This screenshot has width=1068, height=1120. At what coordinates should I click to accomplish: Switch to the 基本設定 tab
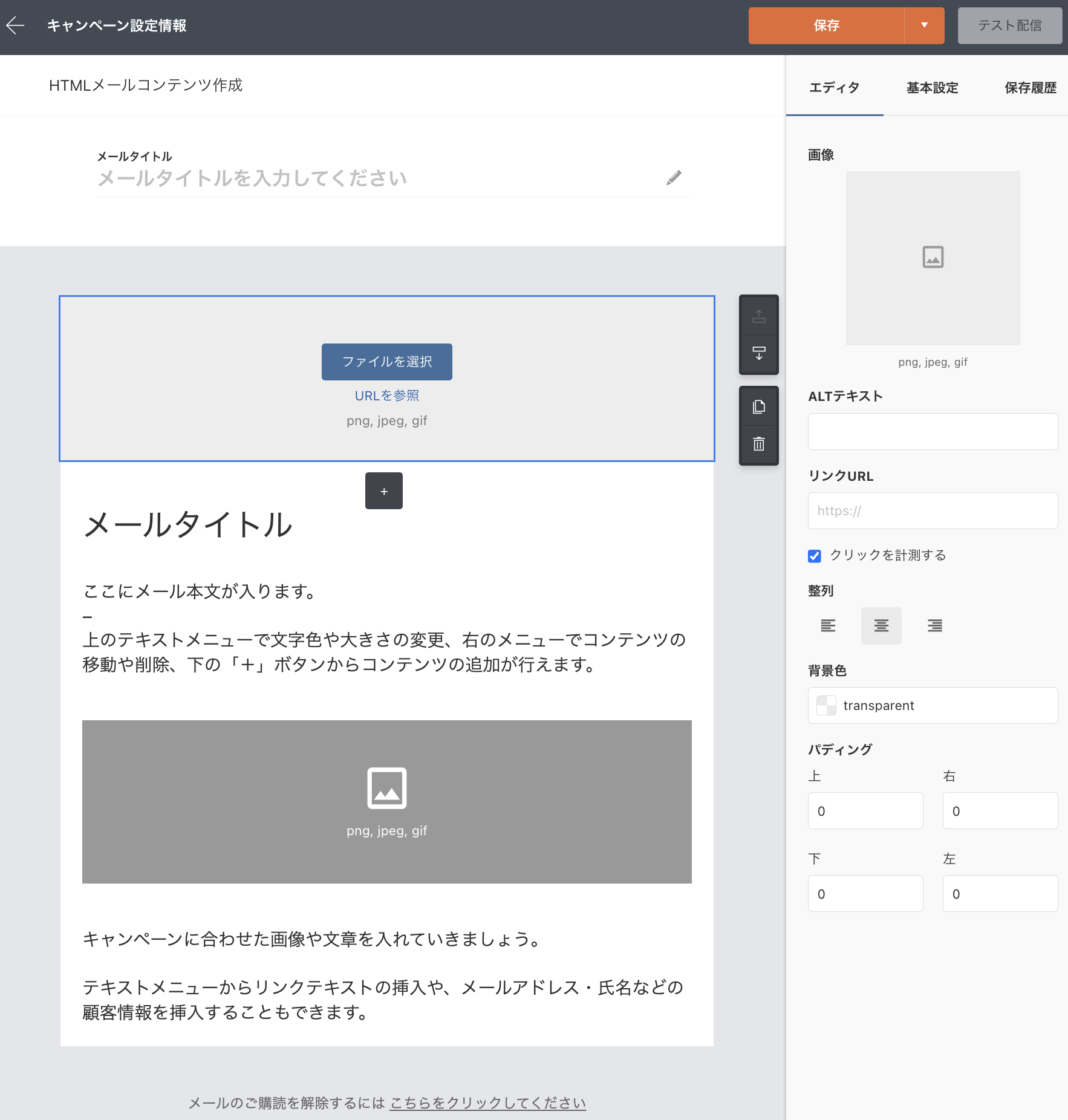point(931,88)
